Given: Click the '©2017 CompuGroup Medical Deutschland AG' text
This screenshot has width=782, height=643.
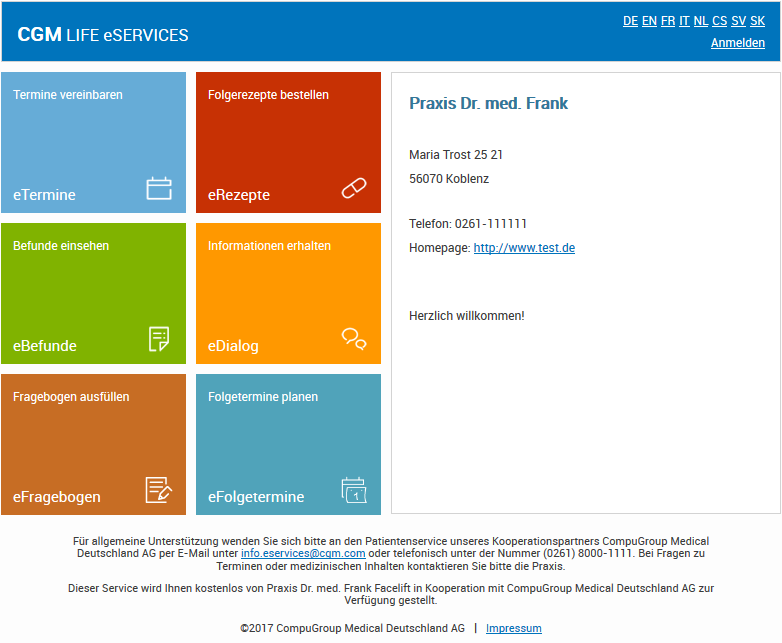Looking at the screenshot, I should tap(352, 629).
